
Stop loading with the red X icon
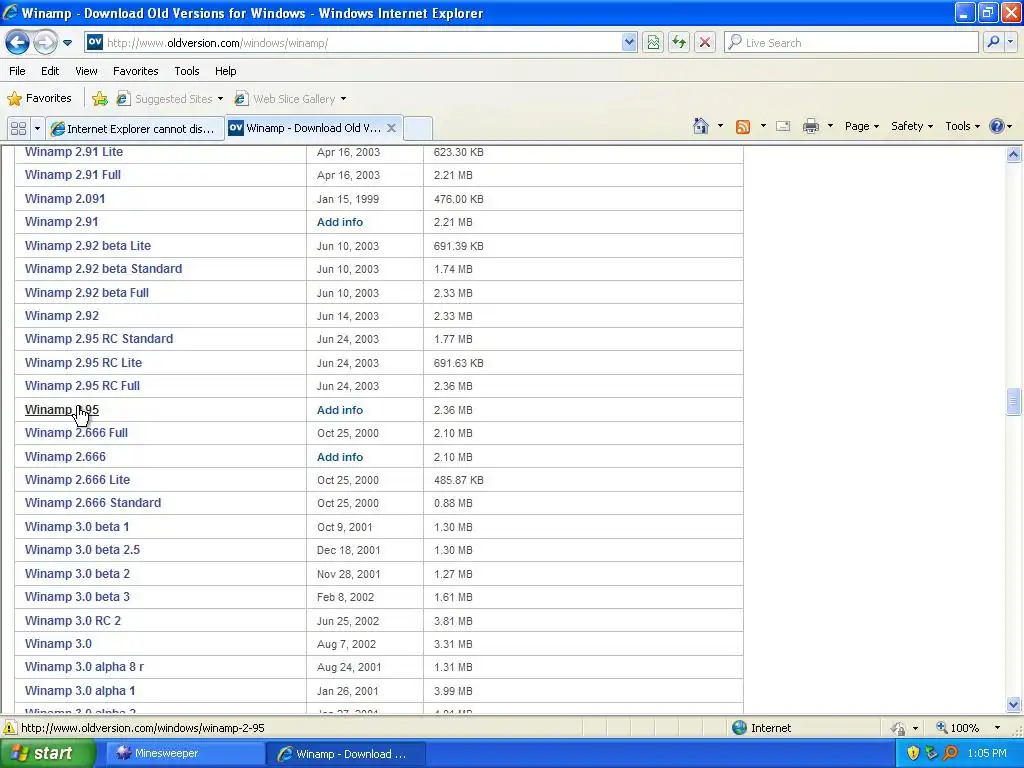(705, 42)
